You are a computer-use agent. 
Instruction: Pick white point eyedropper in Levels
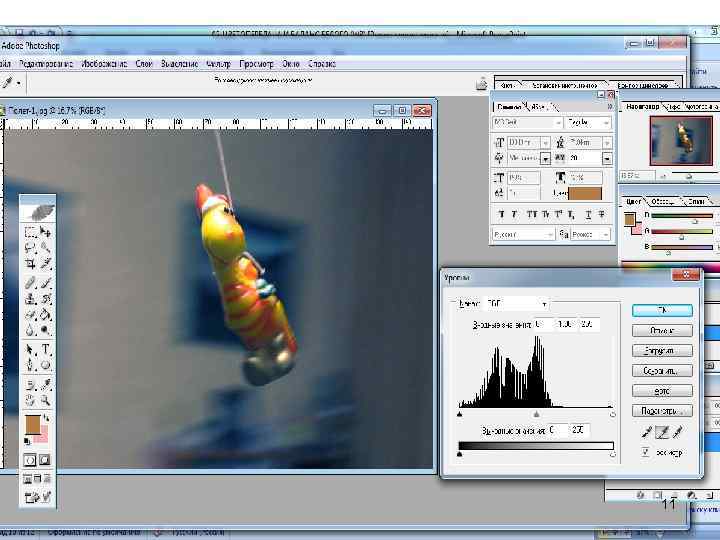pos(678,432)
